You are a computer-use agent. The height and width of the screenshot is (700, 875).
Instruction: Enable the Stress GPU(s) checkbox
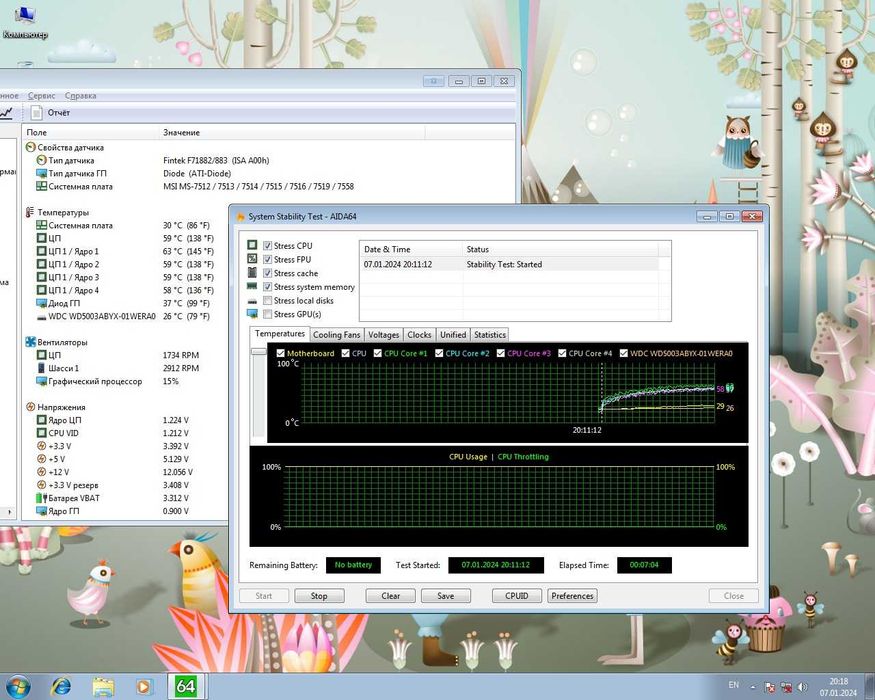[x=268, y=314]
